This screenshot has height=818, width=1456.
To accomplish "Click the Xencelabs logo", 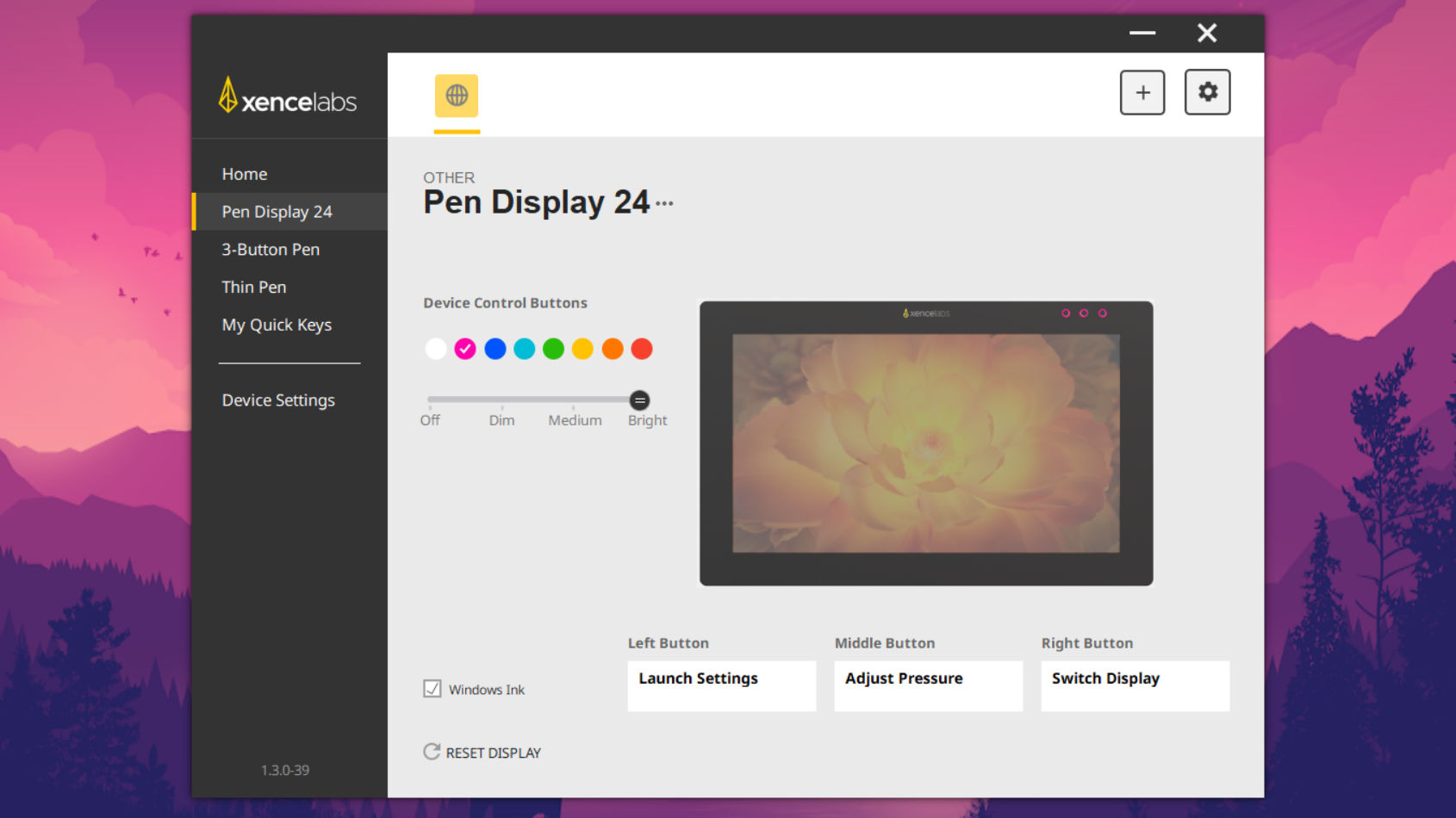I will [288, 96].
